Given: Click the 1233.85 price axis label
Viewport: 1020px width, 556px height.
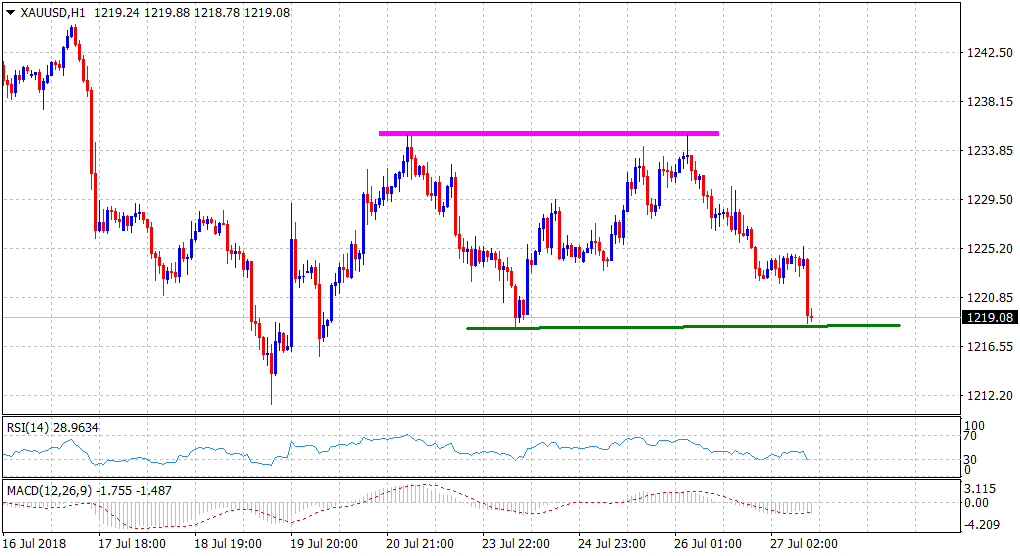Looking at the screenshot, I should click(x=989, y=151).
